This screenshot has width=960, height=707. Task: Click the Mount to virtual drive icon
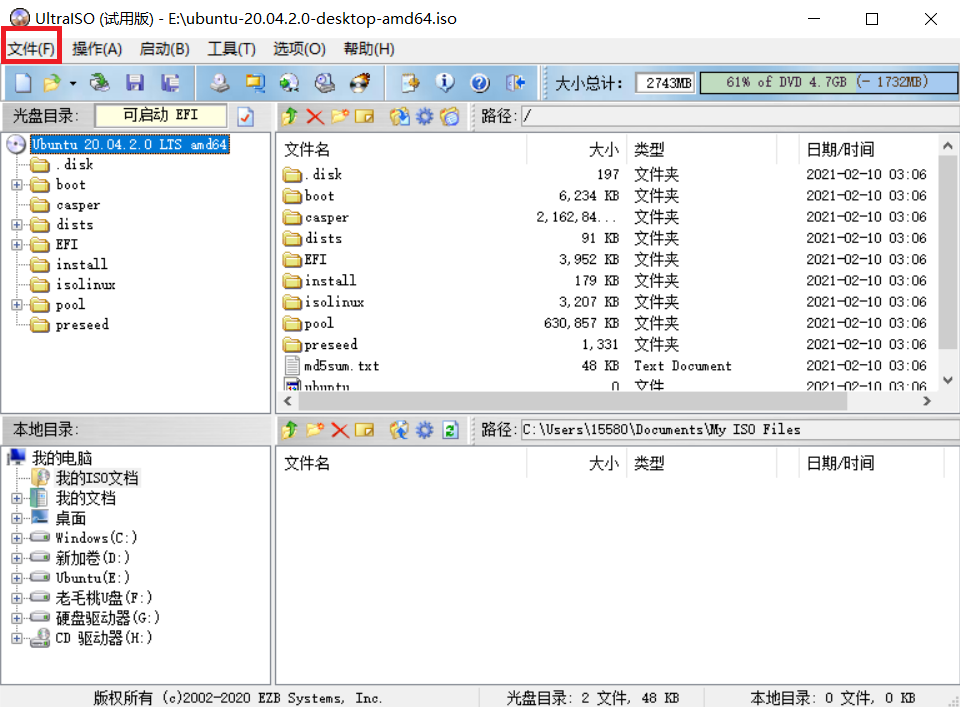tap(324, 83)
